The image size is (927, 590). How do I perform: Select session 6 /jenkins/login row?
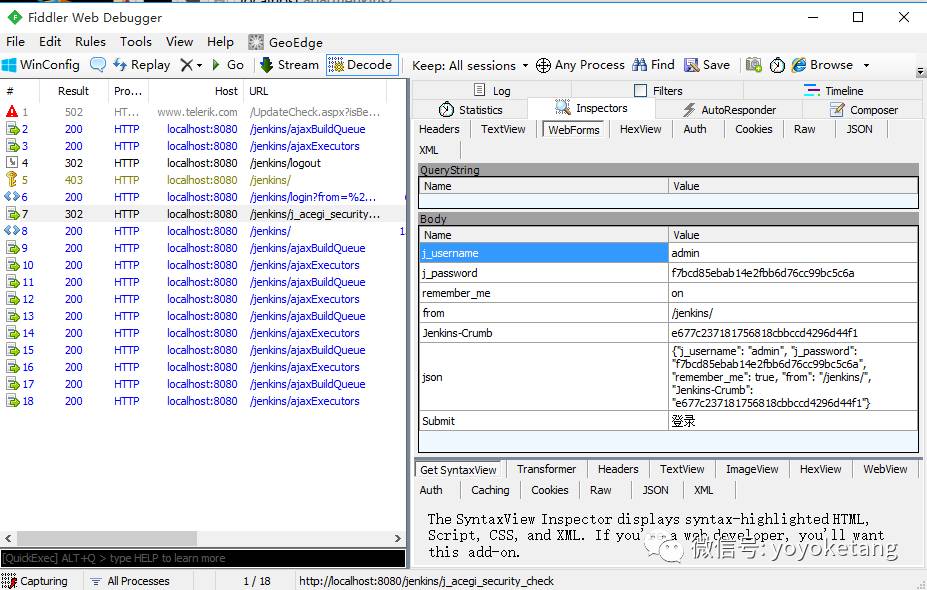tap(202, 197)
